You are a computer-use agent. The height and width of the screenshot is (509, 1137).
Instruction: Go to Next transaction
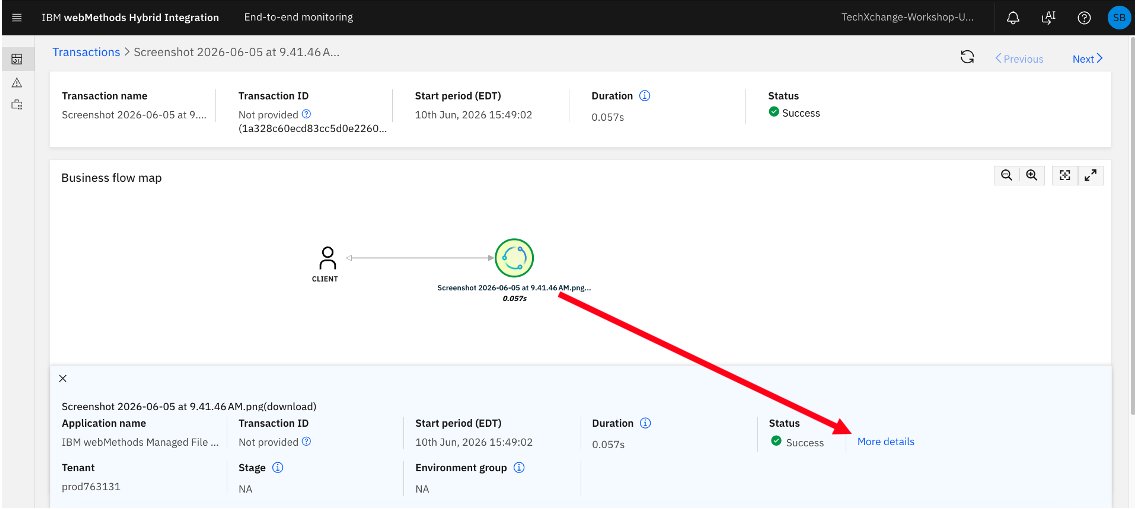click(1088, 59)
